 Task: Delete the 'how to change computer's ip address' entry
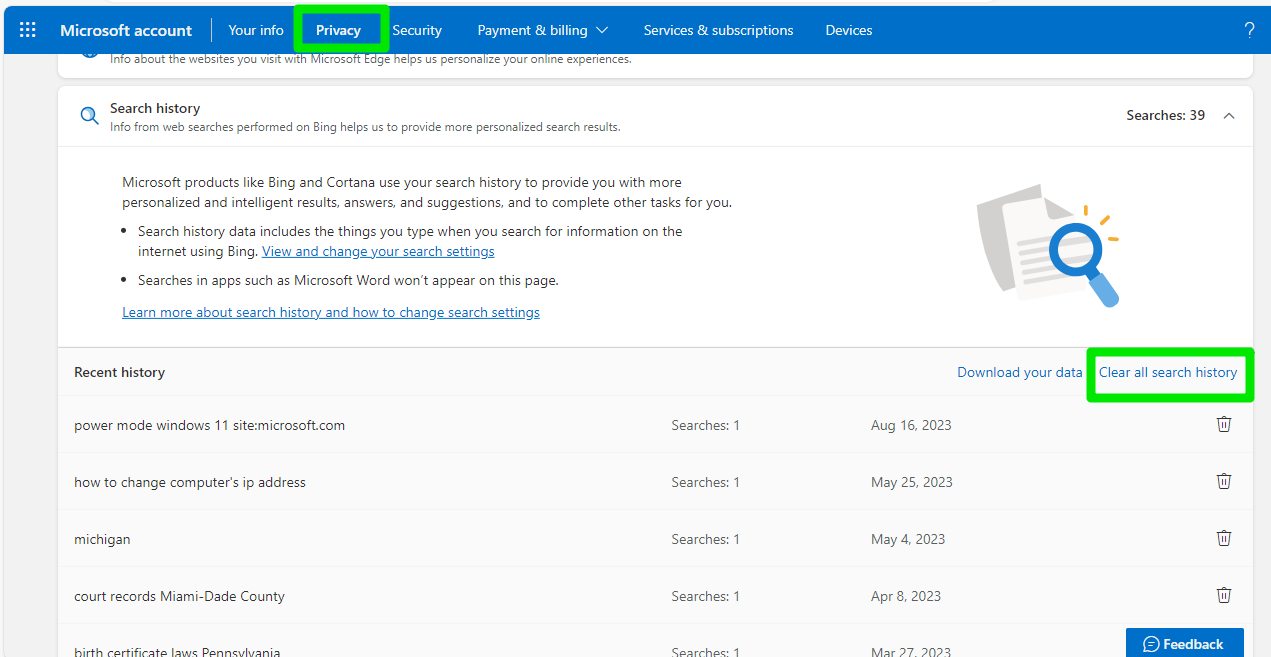click(1223, 481)
